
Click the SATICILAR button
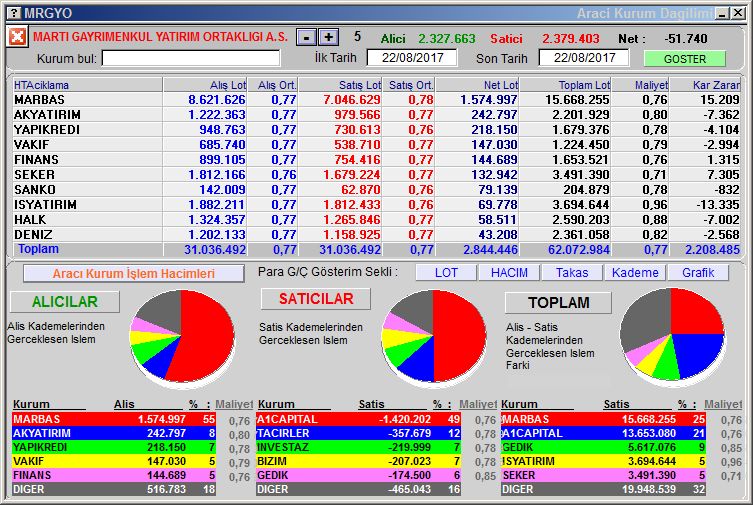(316, 299)
